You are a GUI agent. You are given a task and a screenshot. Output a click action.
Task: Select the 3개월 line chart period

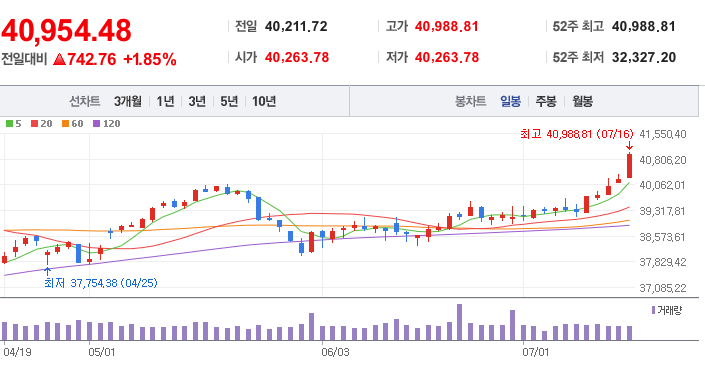click(128, 102)
